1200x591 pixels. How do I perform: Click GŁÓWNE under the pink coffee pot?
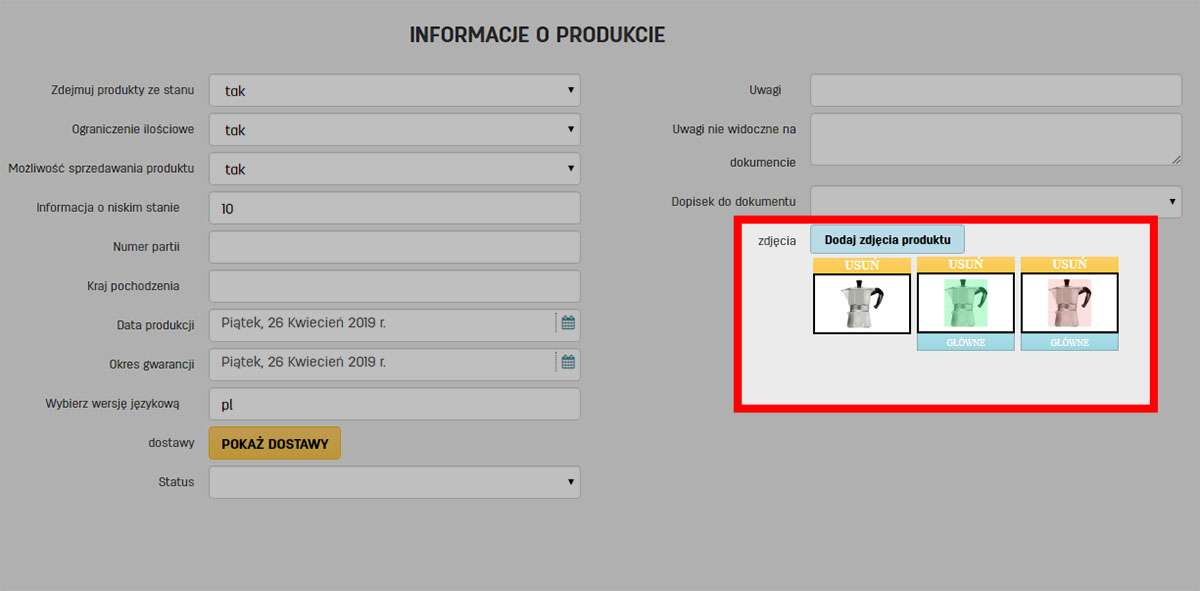pos(1070,343)
